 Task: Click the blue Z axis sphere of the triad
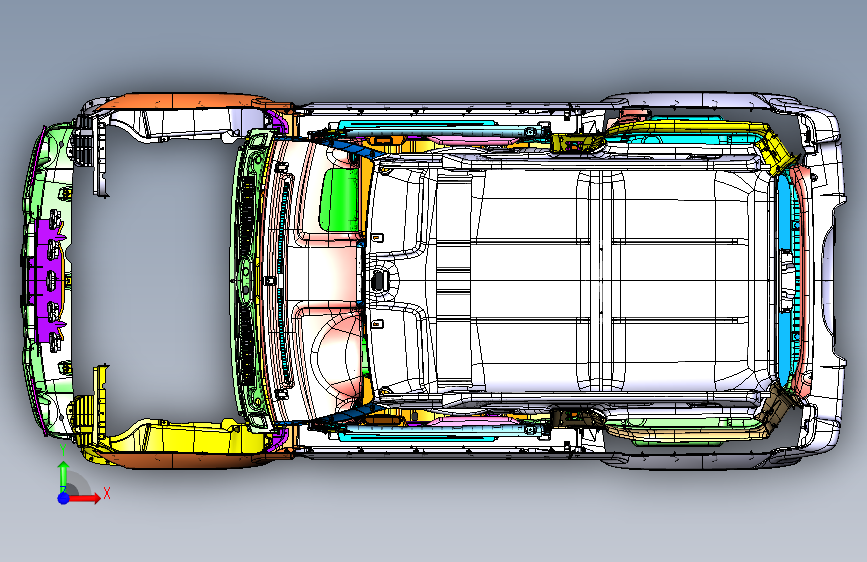click(64, 498)
